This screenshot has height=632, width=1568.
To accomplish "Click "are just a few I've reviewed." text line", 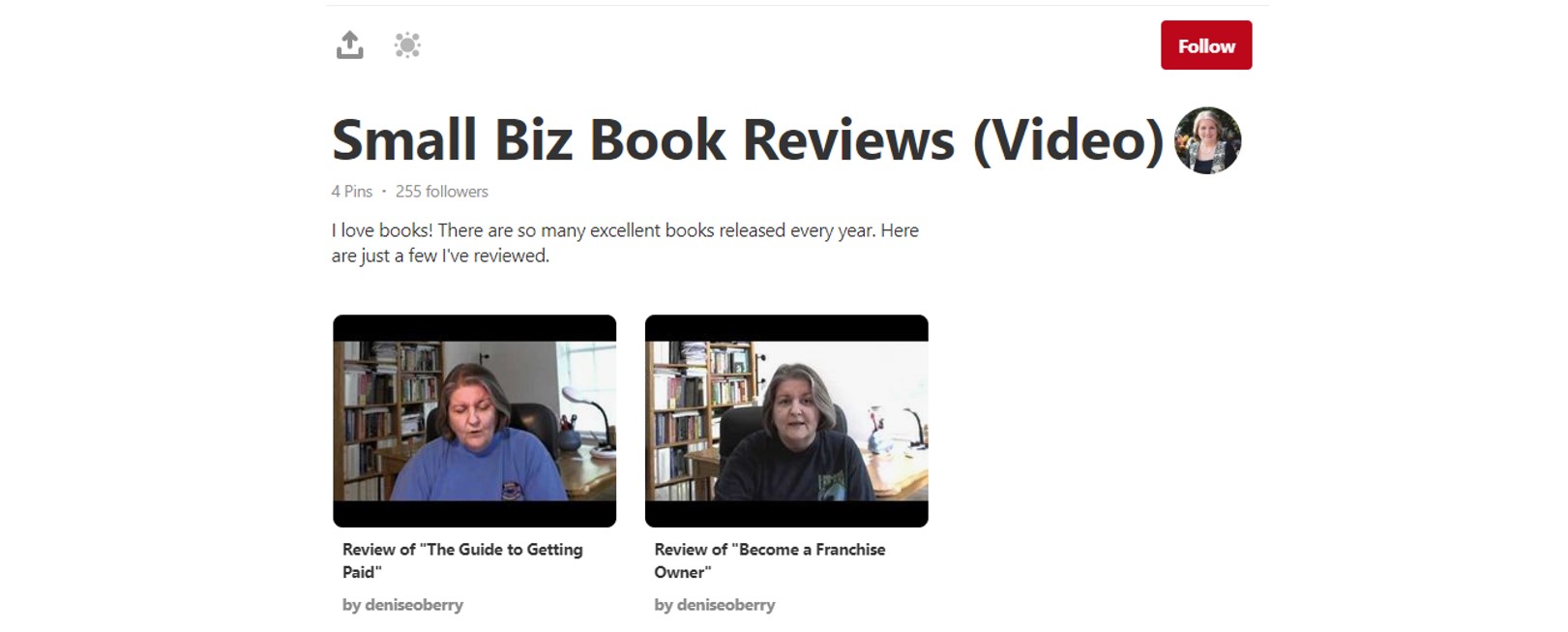I will (440, 256).
